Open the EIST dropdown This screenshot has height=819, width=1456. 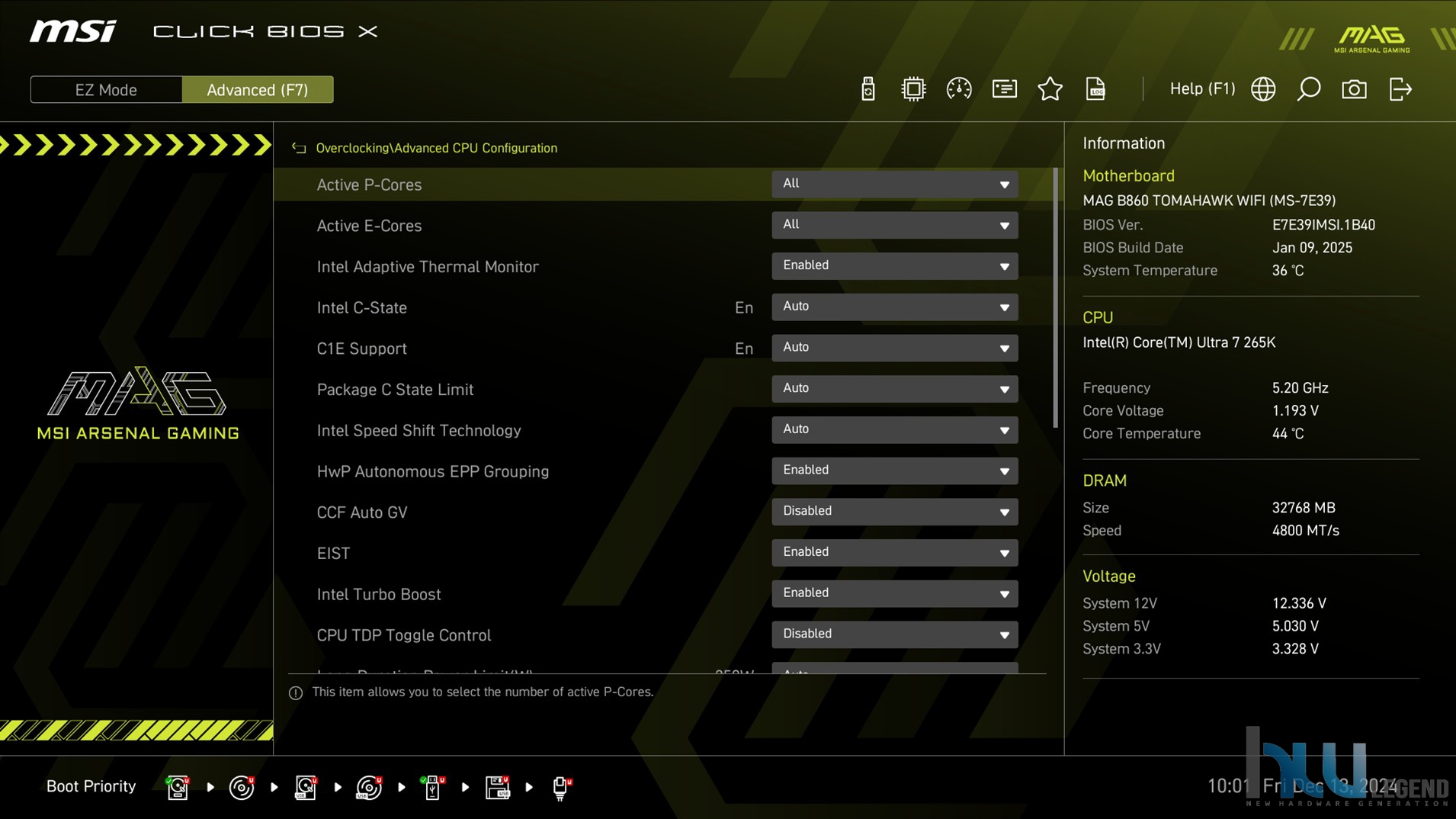894,553
